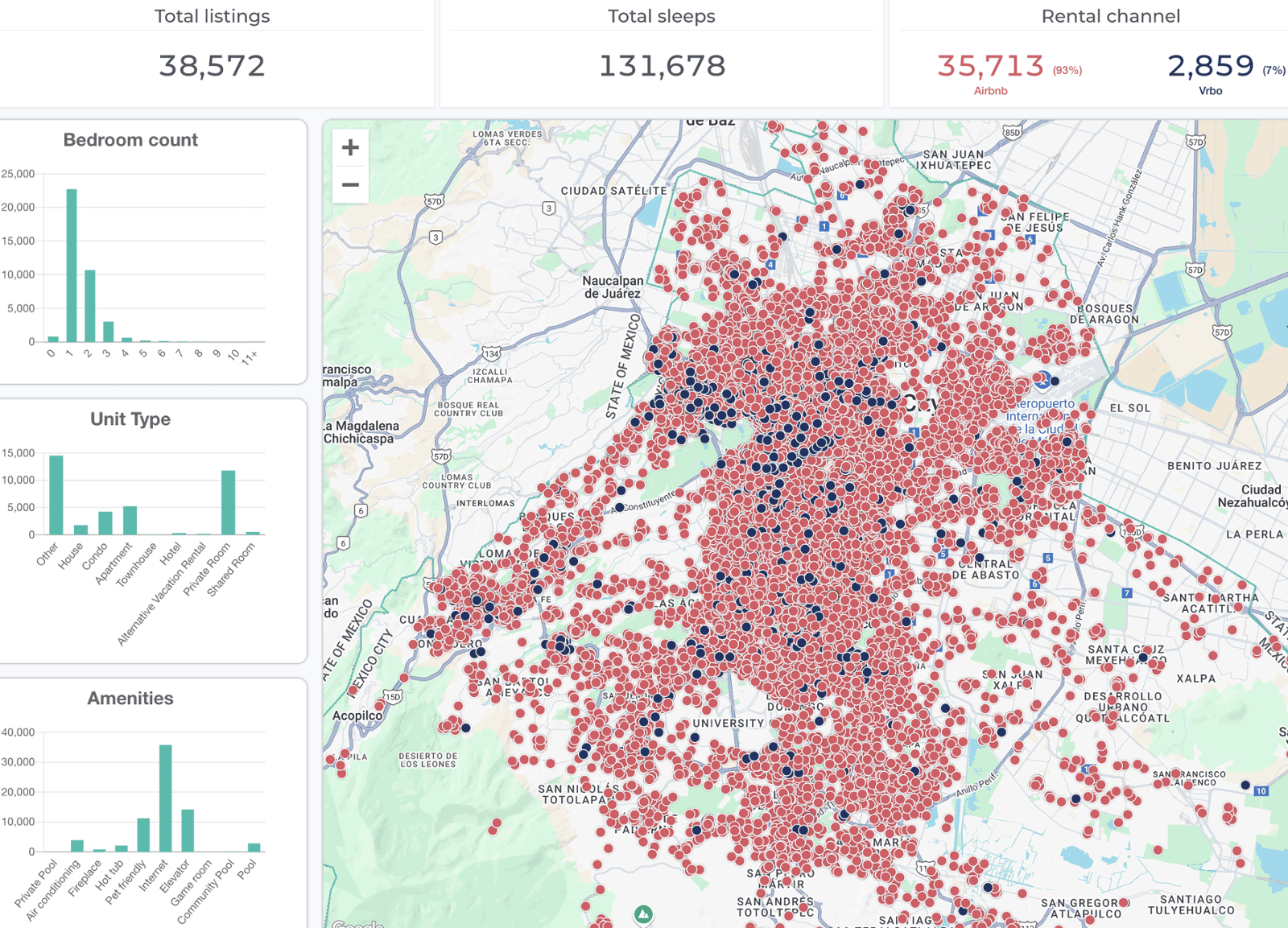Viewport: 1288px width, 928px height.
Task: Click the 134 highway shield near Izcalli Chamapa
Action: (491, 353)
